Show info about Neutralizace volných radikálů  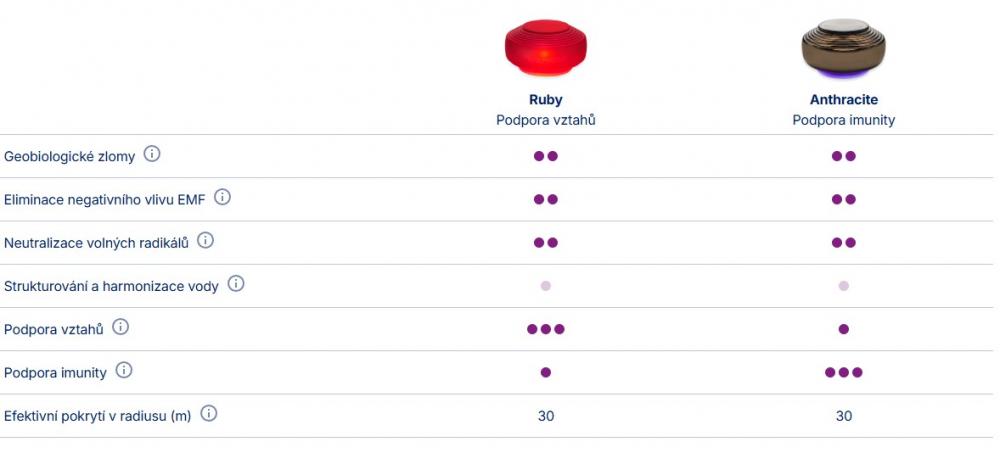coord(205,241)
